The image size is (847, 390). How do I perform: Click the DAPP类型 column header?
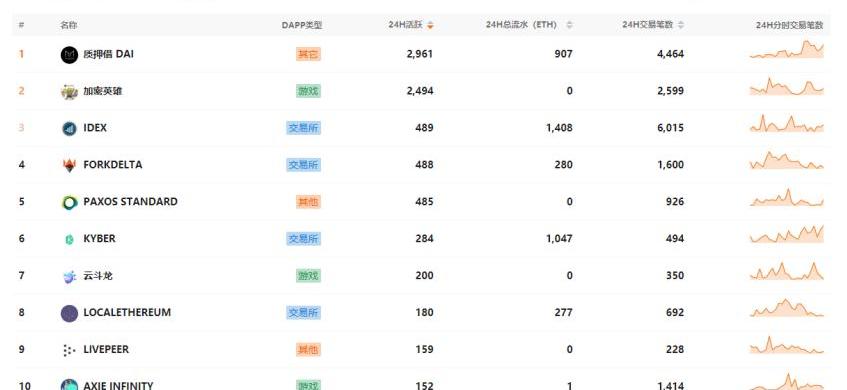point(301,25)
